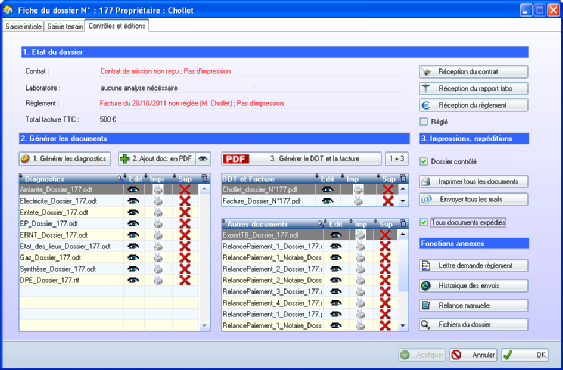This screenshot has height=370, width=563.
Task: Click the red cross for Facture_Dossier_N°177.pdf
Action: (x=388, y=201)
